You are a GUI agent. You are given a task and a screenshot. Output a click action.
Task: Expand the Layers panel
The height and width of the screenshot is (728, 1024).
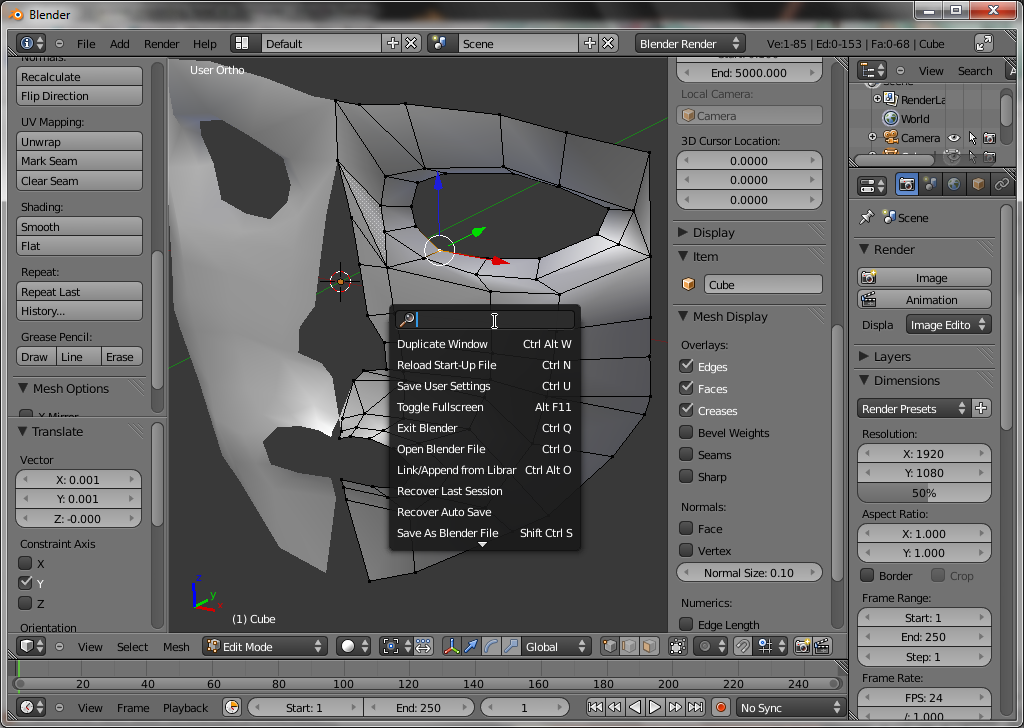click(x=864, y=356)
